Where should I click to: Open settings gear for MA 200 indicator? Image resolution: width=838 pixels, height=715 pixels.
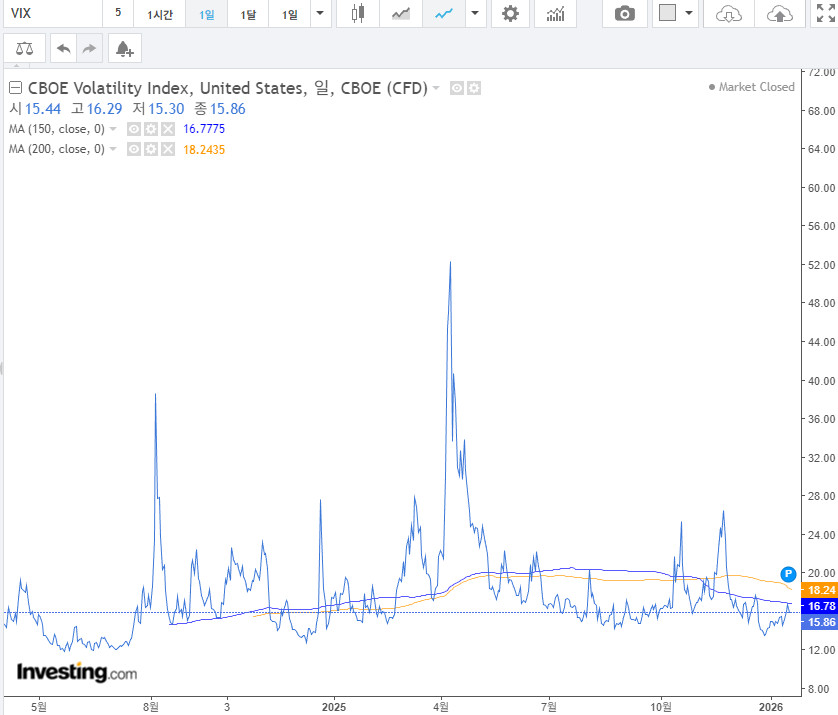(x=151, y=149)
